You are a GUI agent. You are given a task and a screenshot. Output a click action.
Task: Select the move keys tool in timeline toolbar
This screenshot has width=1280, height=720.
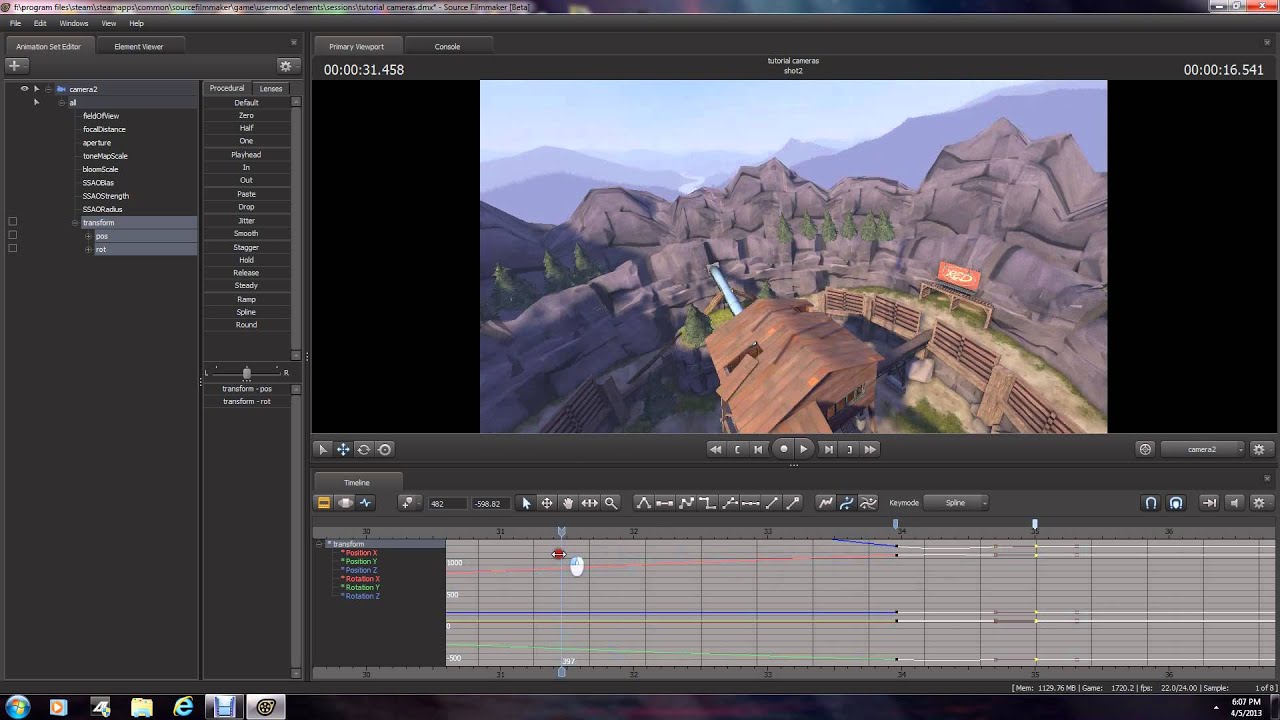click(x=547, y=503)
